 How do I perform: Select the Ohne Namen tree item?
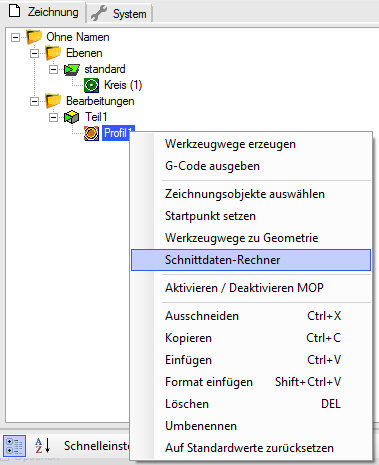(78, 37)
